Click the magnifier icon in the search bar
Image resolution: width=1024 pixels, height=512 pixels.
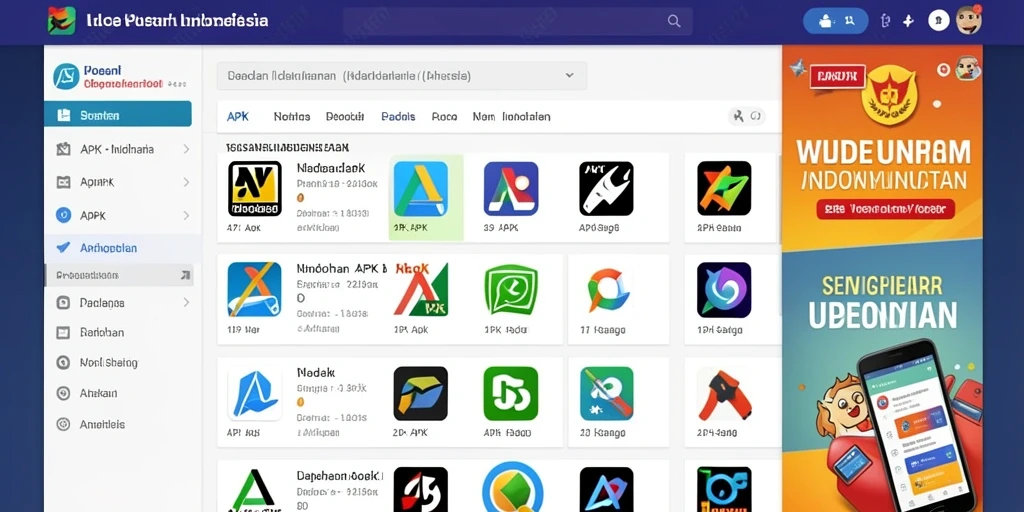673,21
